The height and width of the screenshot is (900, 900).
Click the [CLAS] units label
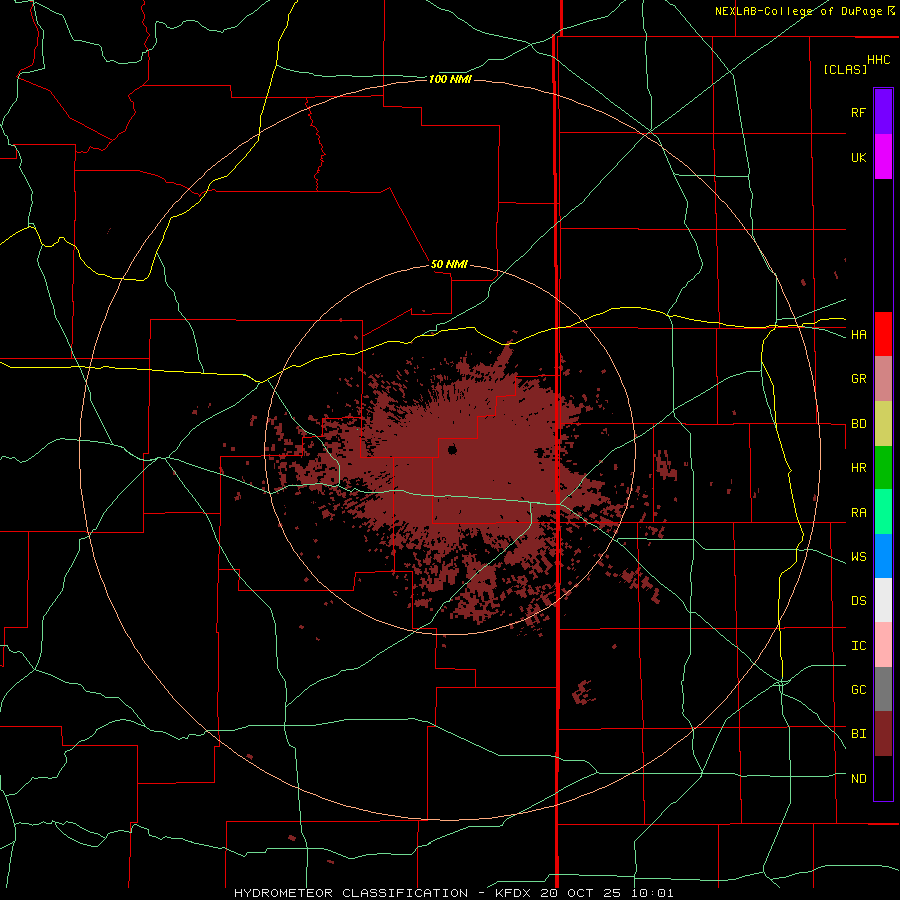click(845, 69)
